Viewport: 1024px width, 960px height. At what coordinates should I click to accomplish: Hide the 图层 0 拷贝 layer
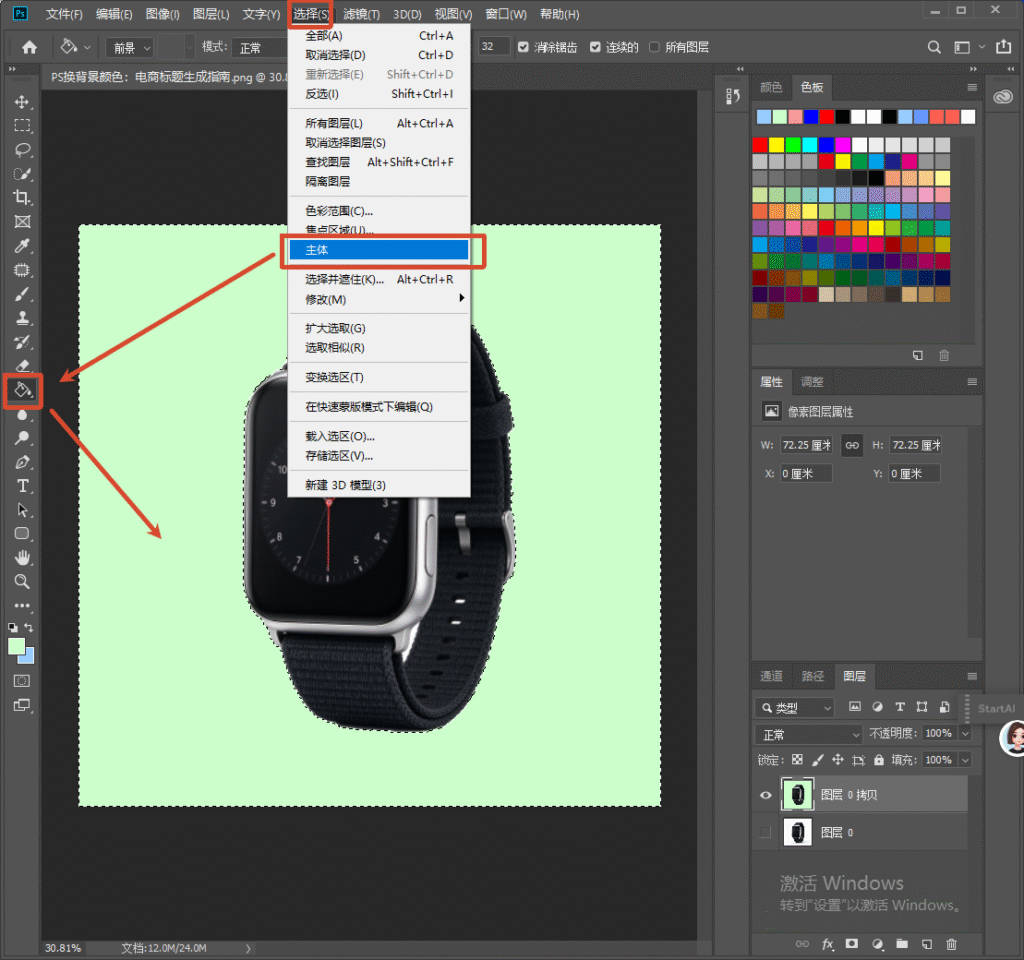click(x=765, y=795)
